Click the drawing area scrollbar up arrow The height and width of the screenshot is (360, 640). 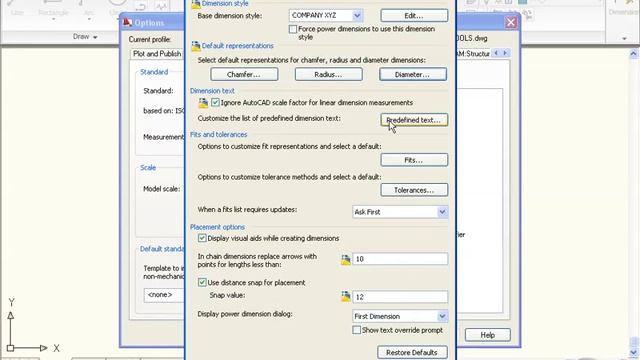pos(633,54)
